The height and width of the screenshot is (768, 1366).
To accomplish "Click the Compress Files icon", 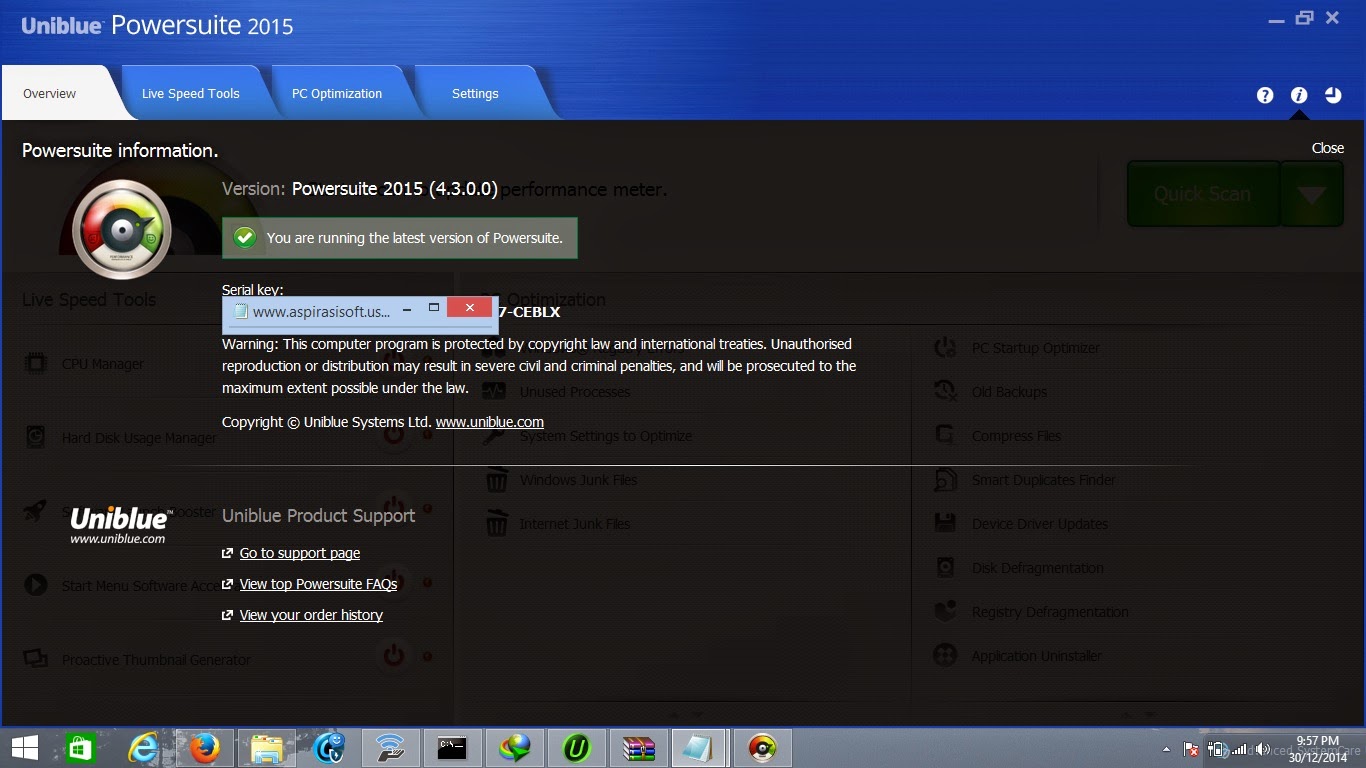I will tap(945, 435).
